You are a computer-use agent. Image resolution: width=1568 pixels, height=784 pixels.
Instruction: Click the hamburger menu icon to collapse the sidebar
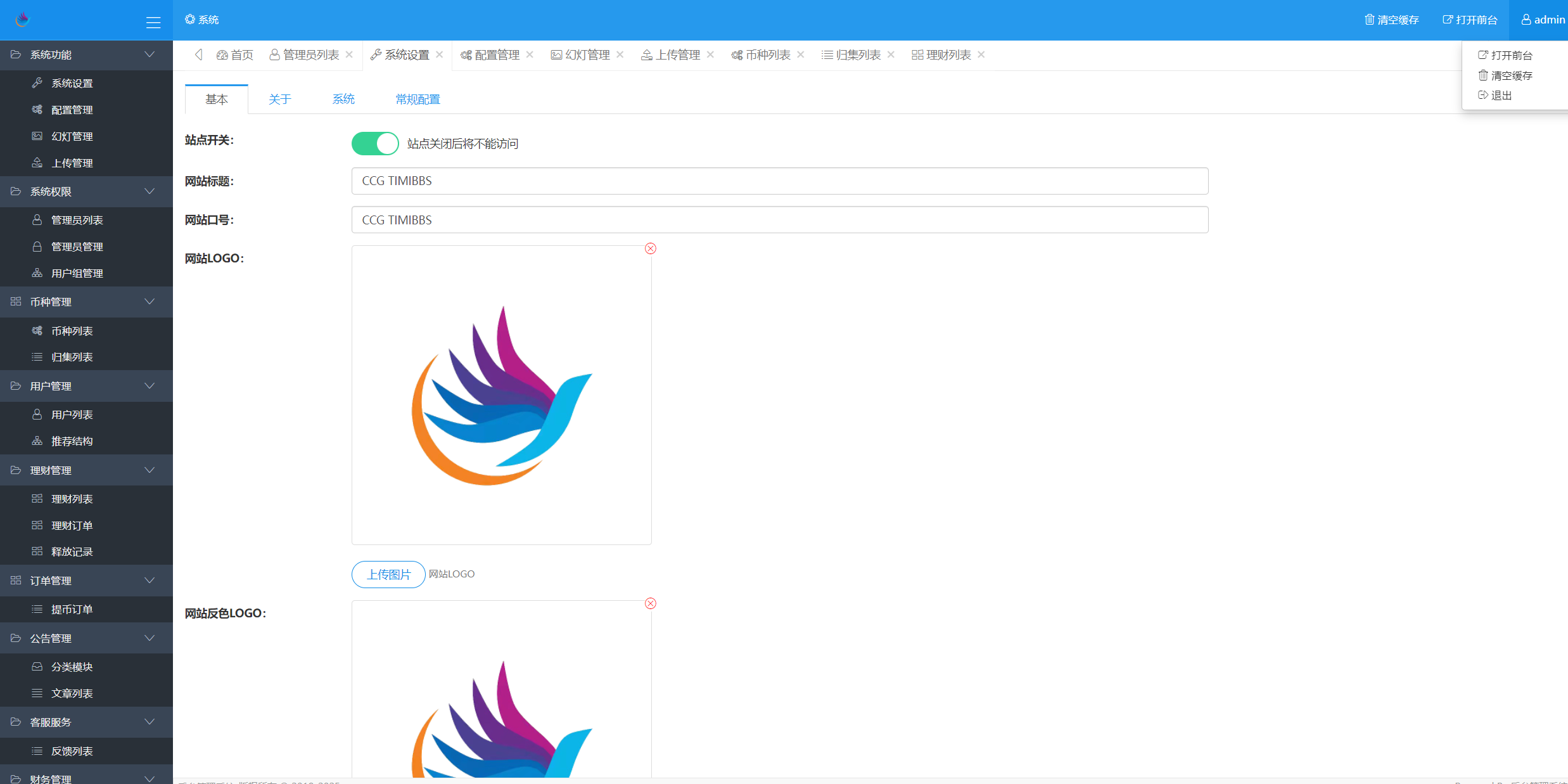coord(153,22)
